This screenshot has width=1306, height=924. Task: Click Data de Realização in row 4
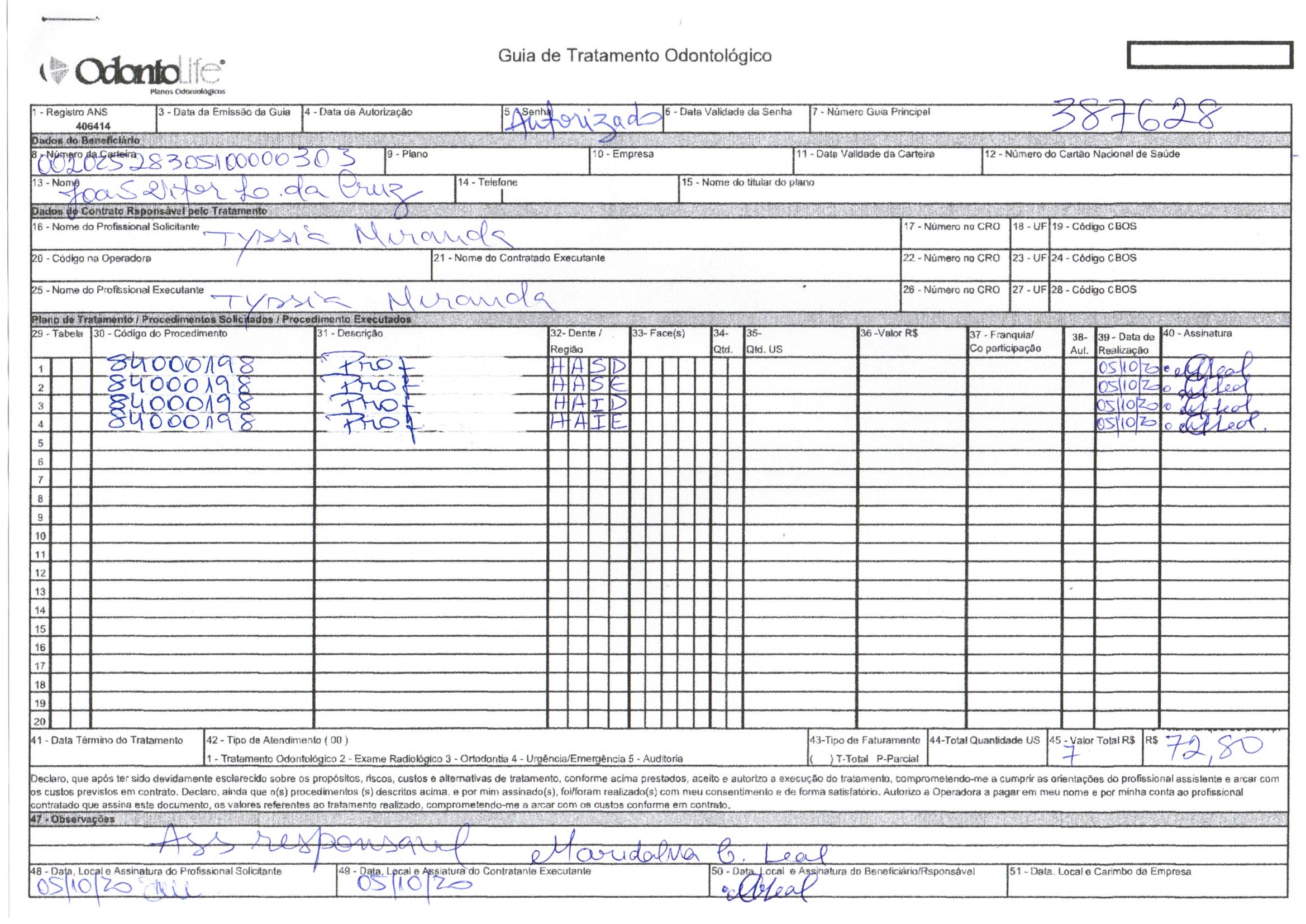[1127, 423]
